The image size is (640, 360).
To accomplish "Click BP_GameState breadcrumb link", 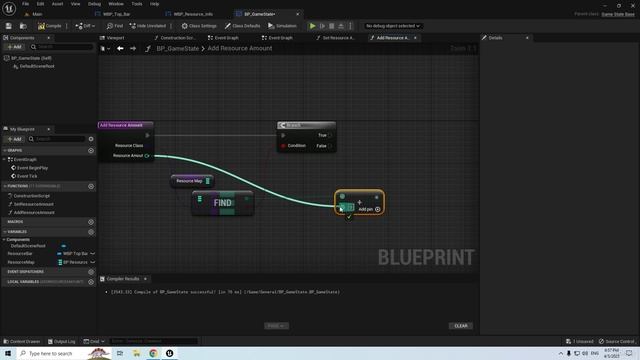I will click(178, 49).
